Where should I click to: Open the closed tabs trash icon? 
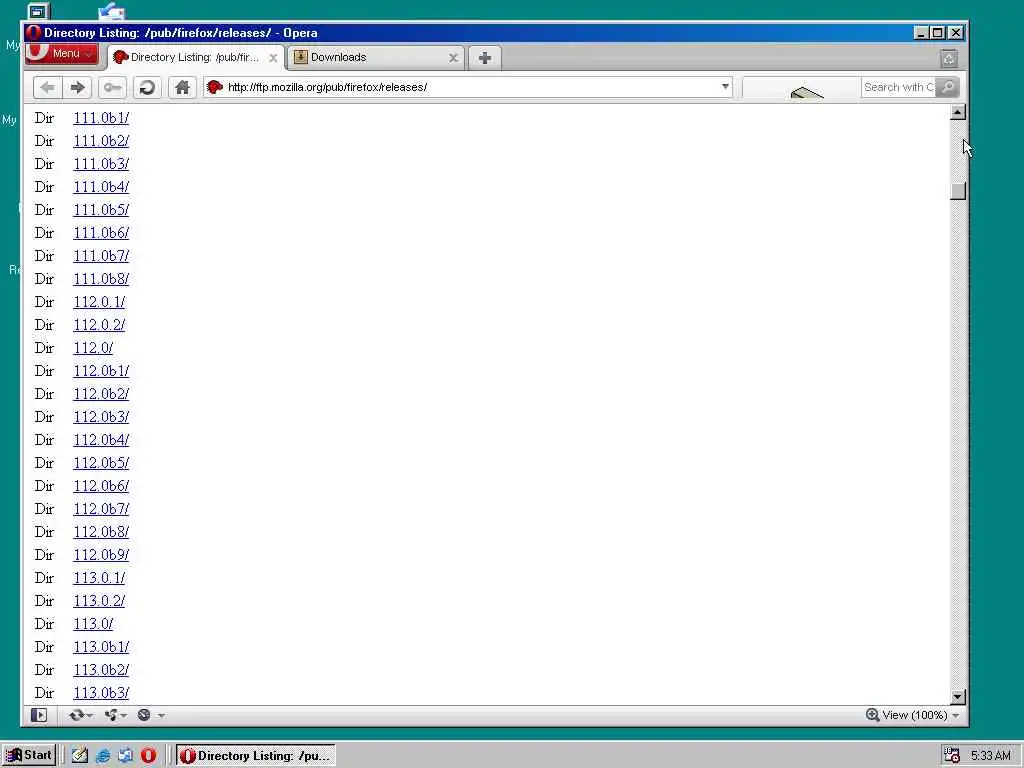coord(949,58)
